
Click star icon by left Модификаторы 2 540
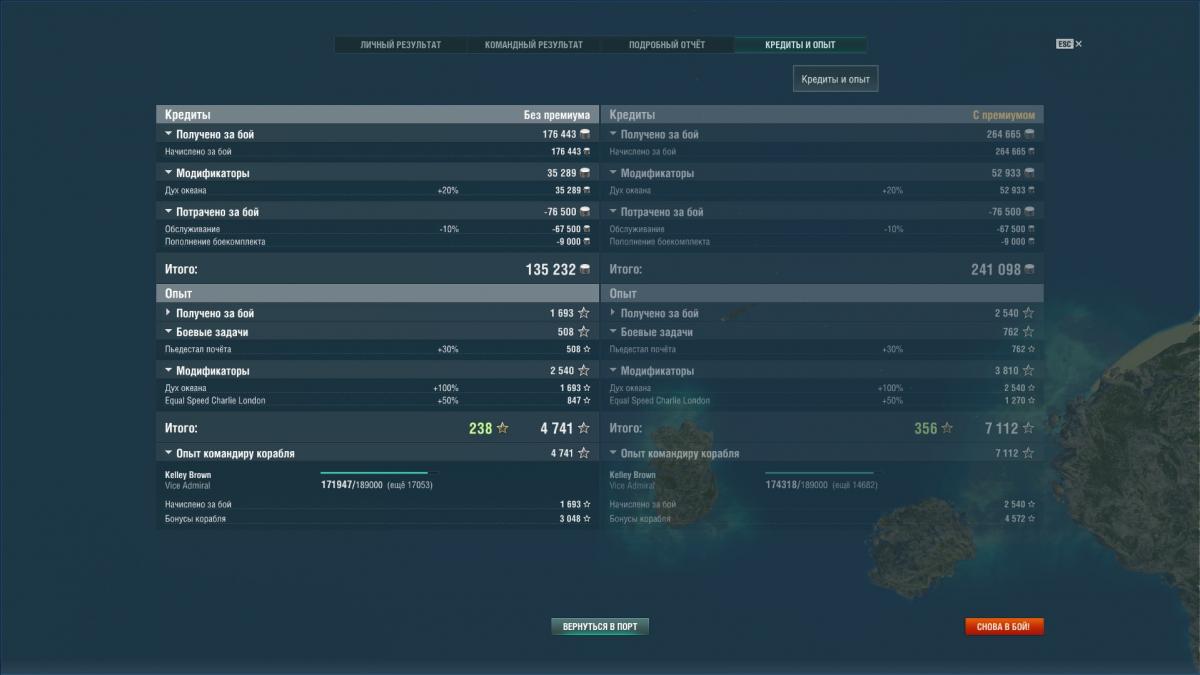click(x=584, y=371)
